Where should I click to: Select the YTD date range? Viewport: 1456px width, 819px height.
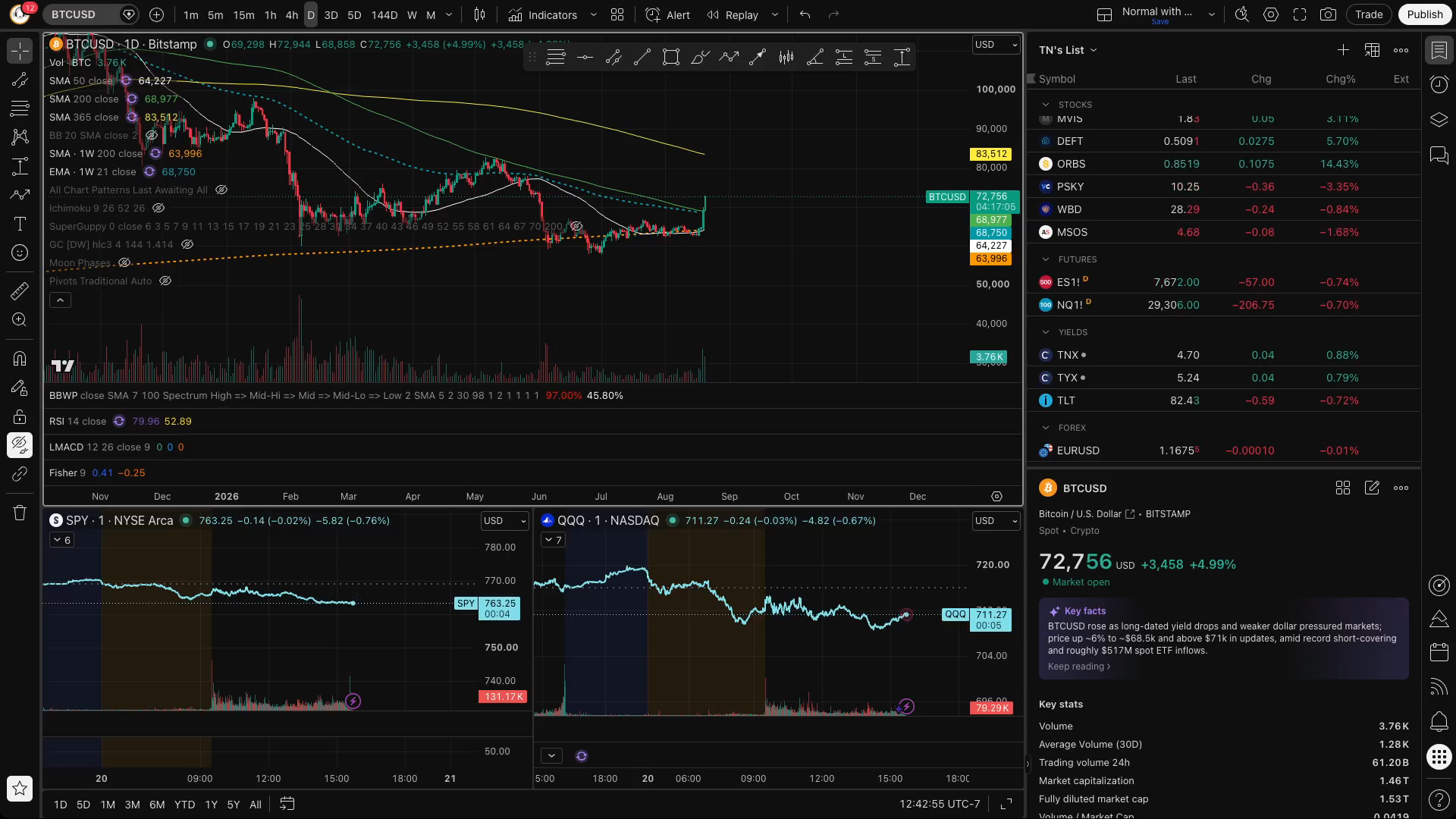click(184, 805)
